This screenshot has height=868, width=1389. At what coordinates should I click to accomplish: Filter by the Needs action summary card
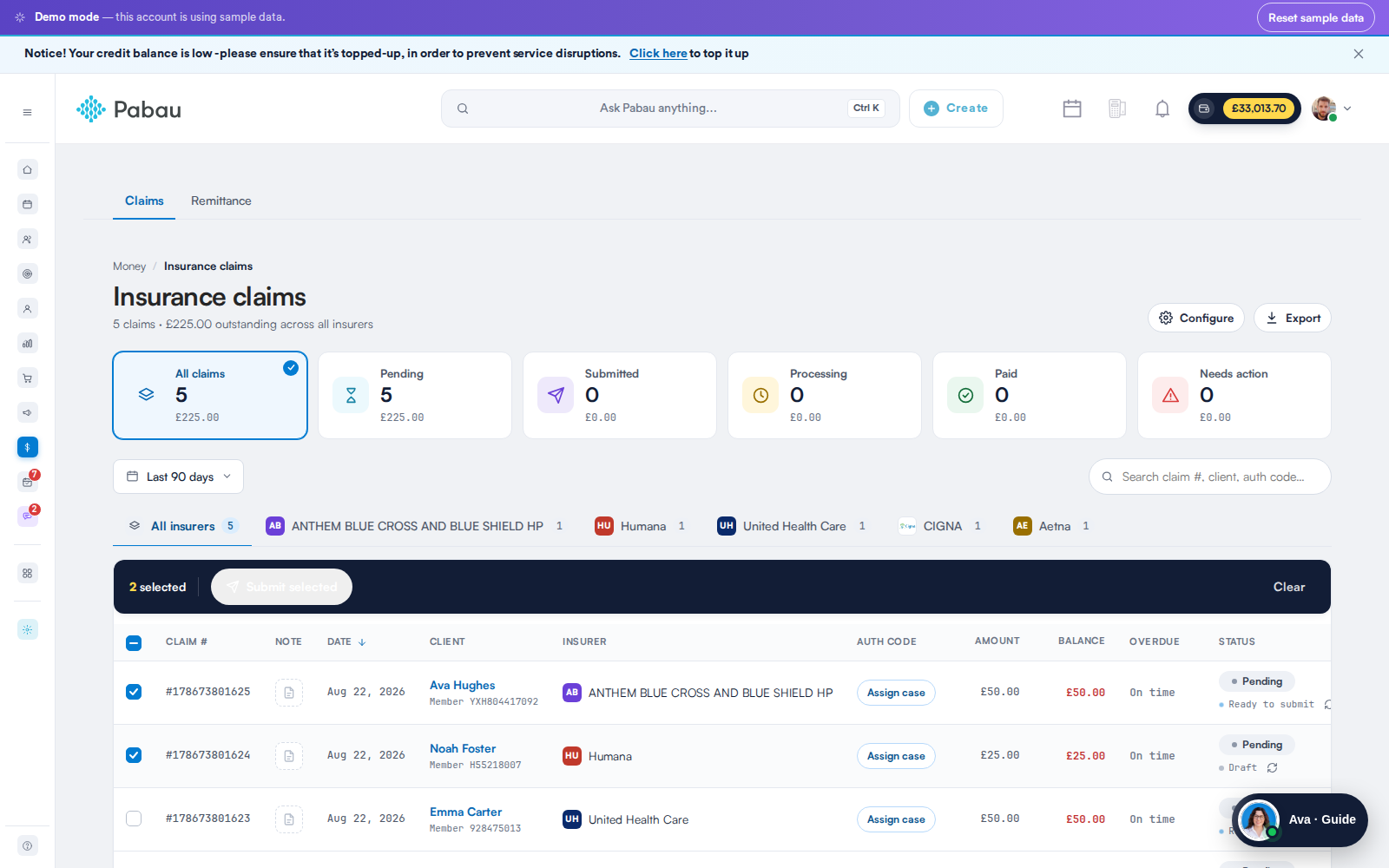1234,396
